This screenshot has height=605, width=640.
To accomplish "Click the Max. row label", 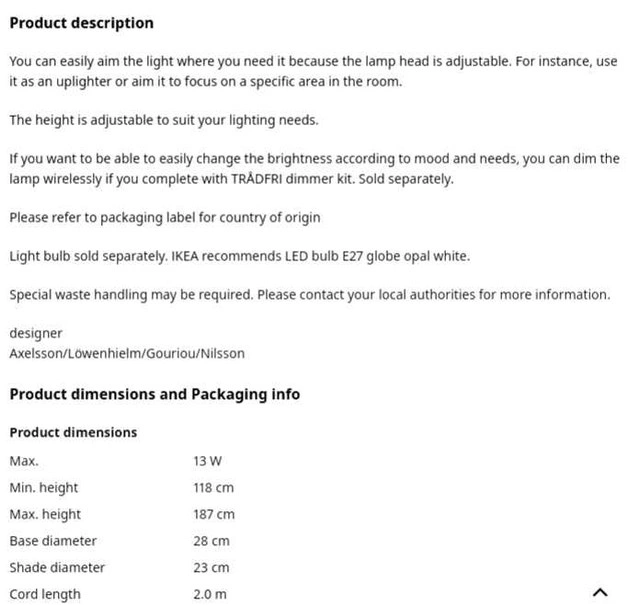I will point(24,461).
